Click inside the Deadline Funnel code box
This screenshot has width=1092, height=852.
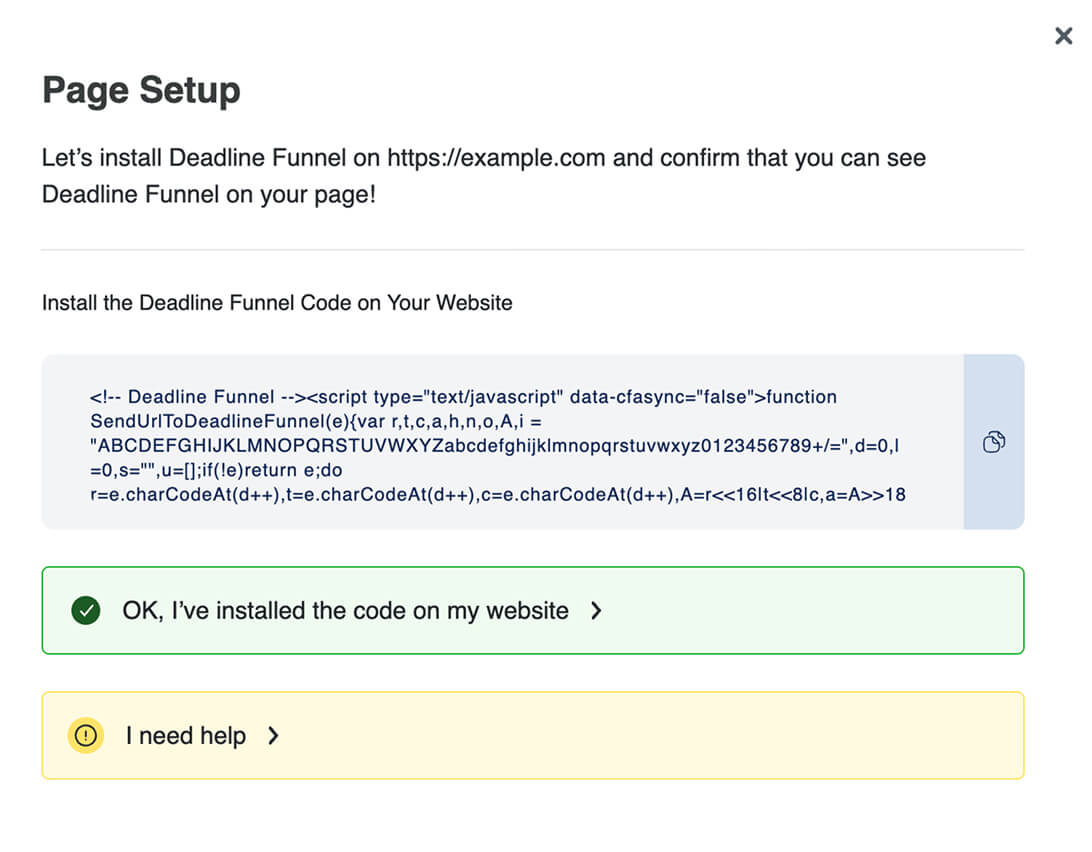click(503, 442)
